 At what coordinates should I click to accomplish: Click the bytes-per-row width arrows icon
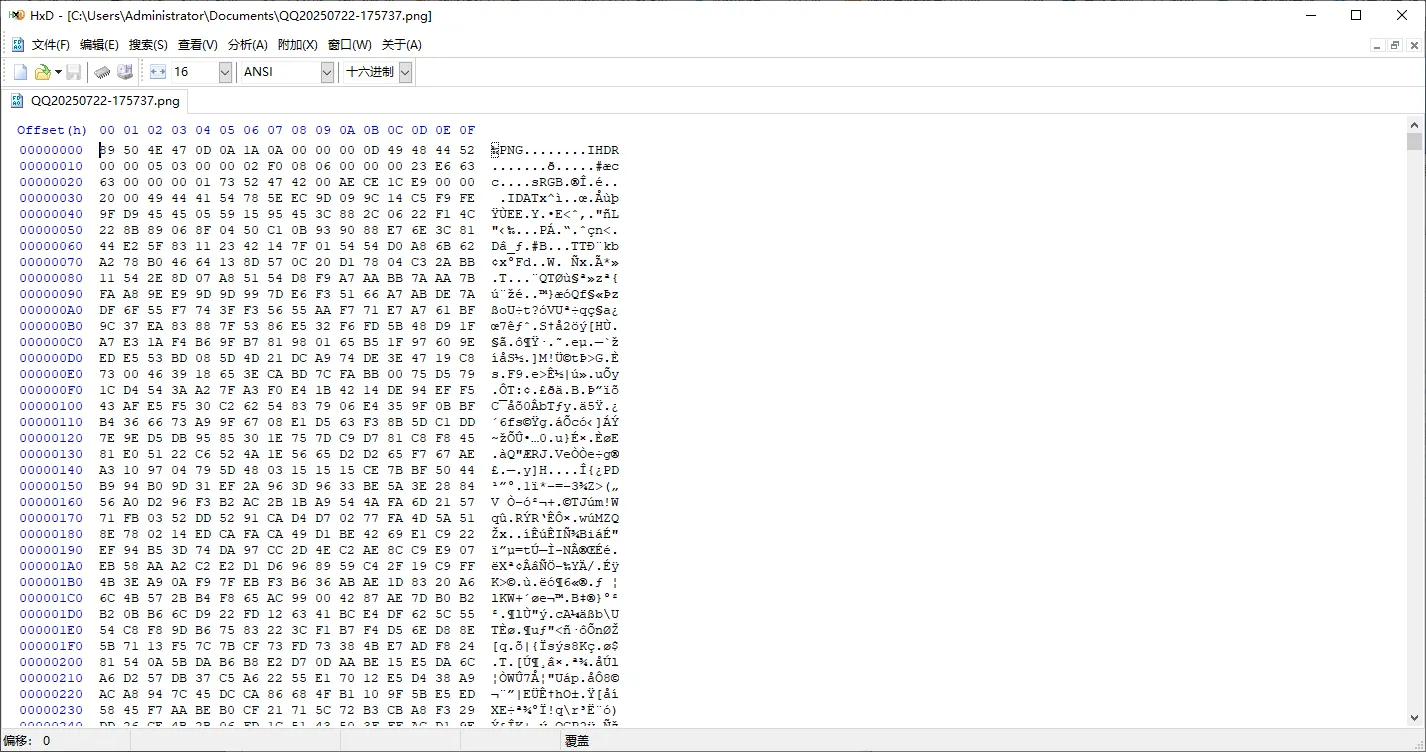[x=158, y=72]
